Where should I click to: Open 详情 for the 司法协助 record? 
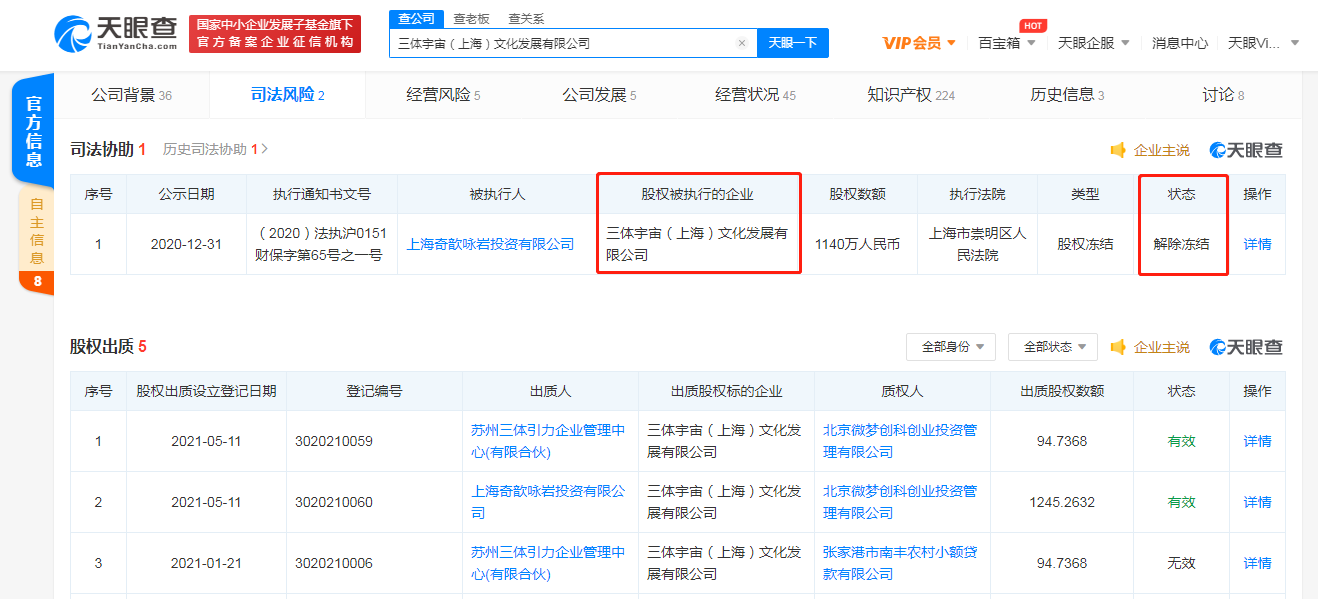(x=1257, y=243)
